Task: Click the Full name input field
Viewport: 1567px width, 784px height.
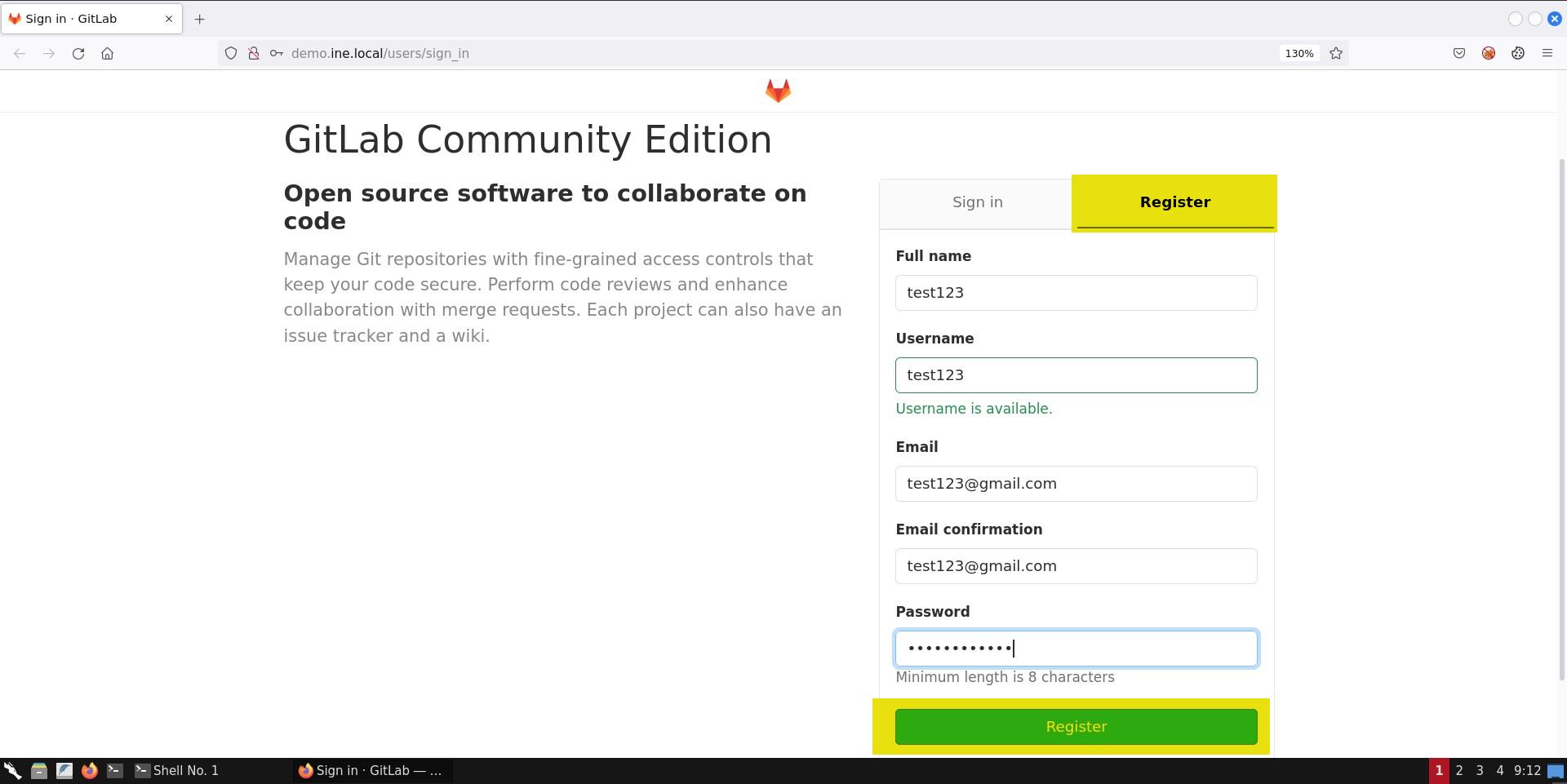Action: [x=1076, y=293]
